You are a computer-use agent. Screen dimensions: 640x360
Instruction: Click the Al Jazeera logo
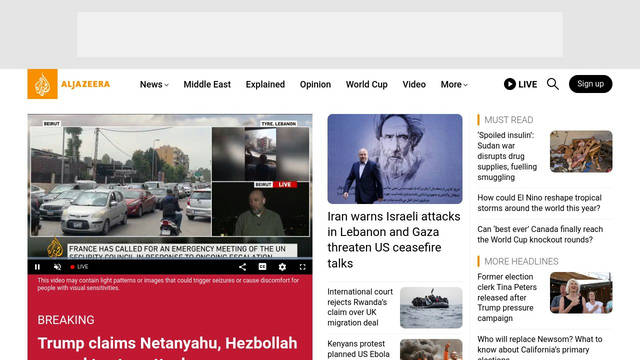coord(69,84)
